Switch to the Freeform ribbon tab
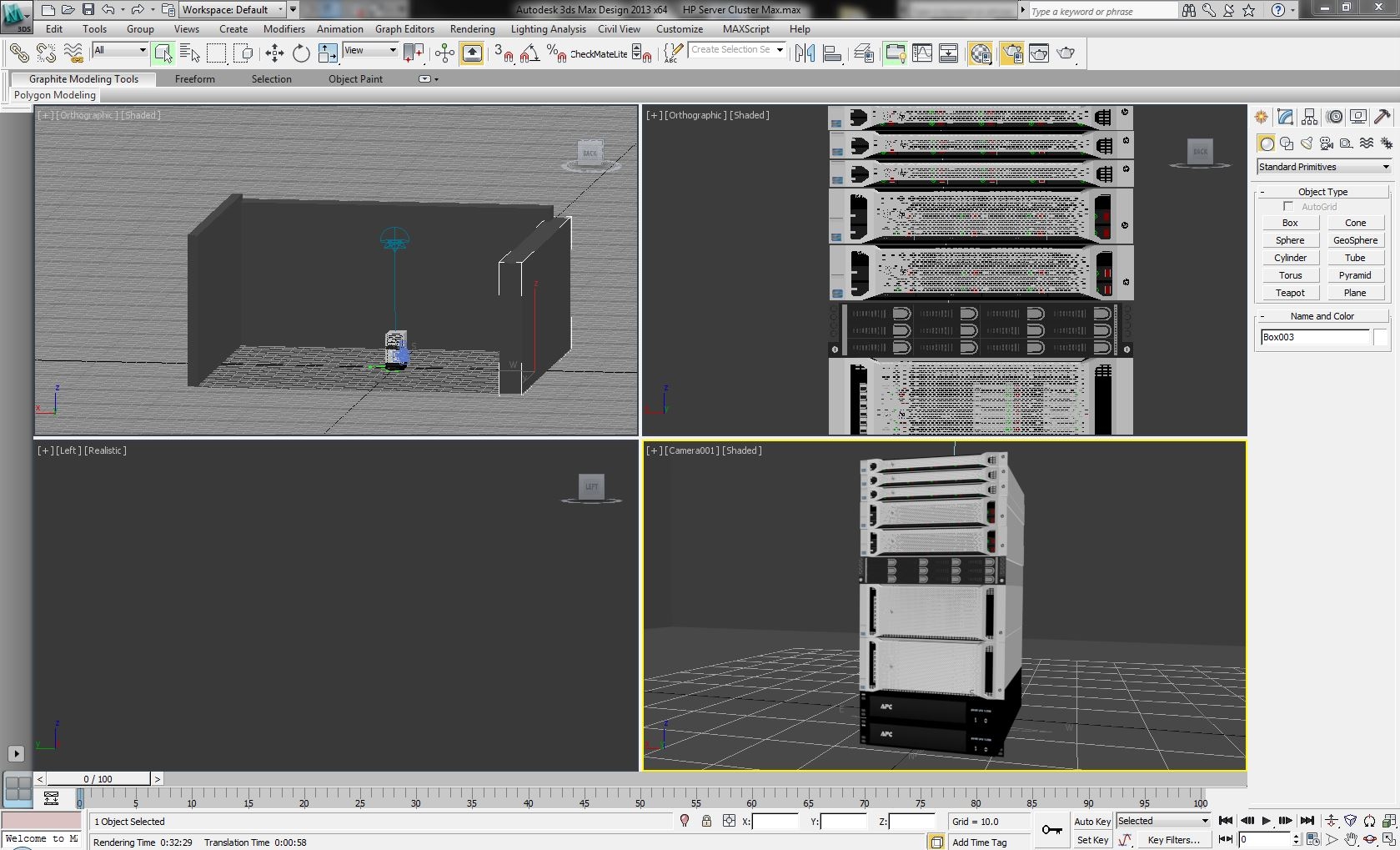This screenshot has width=1400, height=850. (x=195, y=79)
